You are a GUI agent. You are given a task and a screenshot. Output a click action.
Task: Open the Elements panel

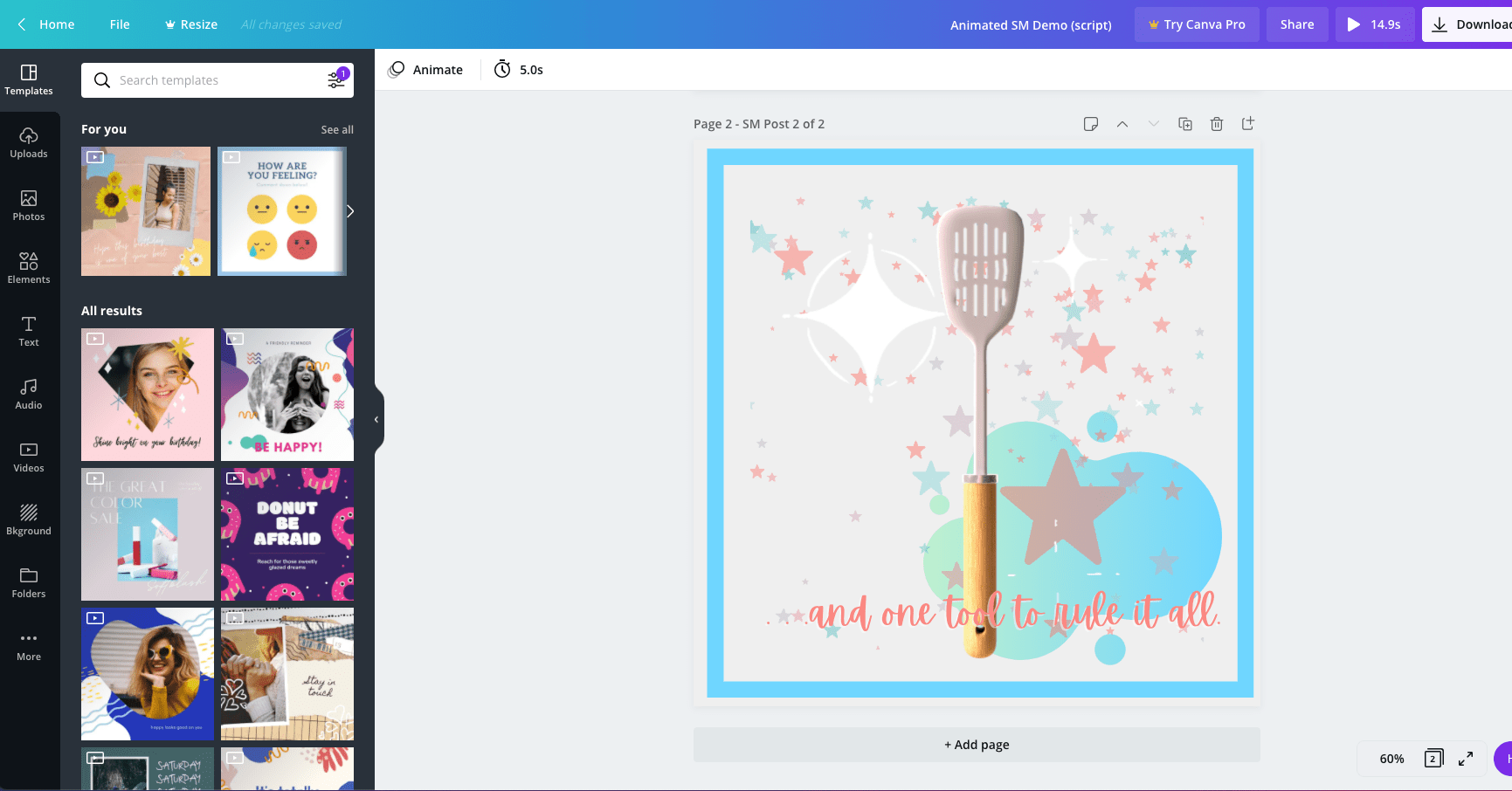click(x=29, y=266)
